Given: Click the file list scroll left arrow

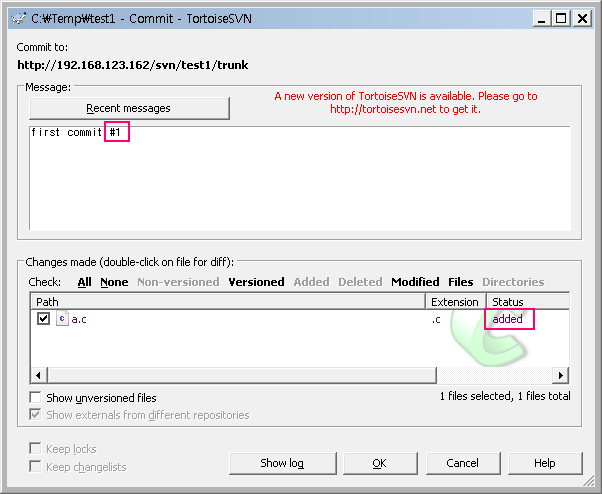Looking at the screenshot, I should (38, 375).
